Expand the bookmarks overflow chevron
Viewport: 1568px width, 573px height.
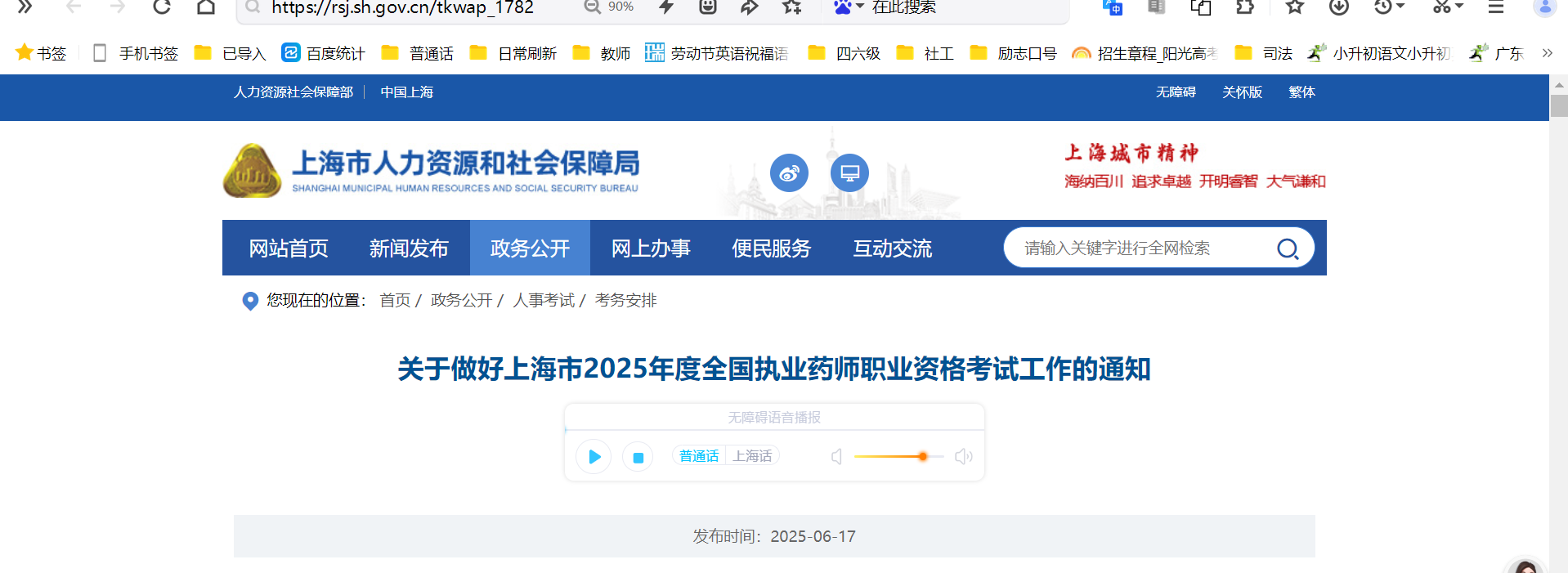point(1547,53)
